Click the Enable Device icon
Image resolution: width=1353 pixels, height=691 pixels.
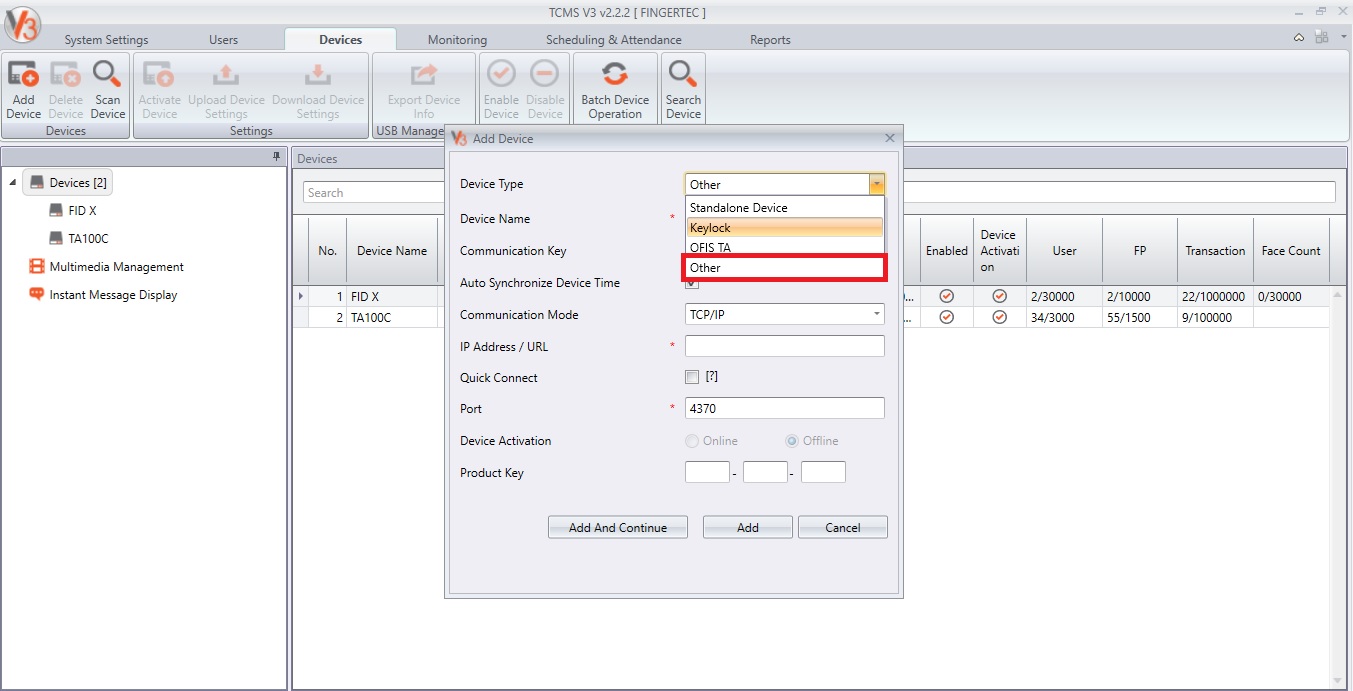pyautogui.click(x=501, y=89)
